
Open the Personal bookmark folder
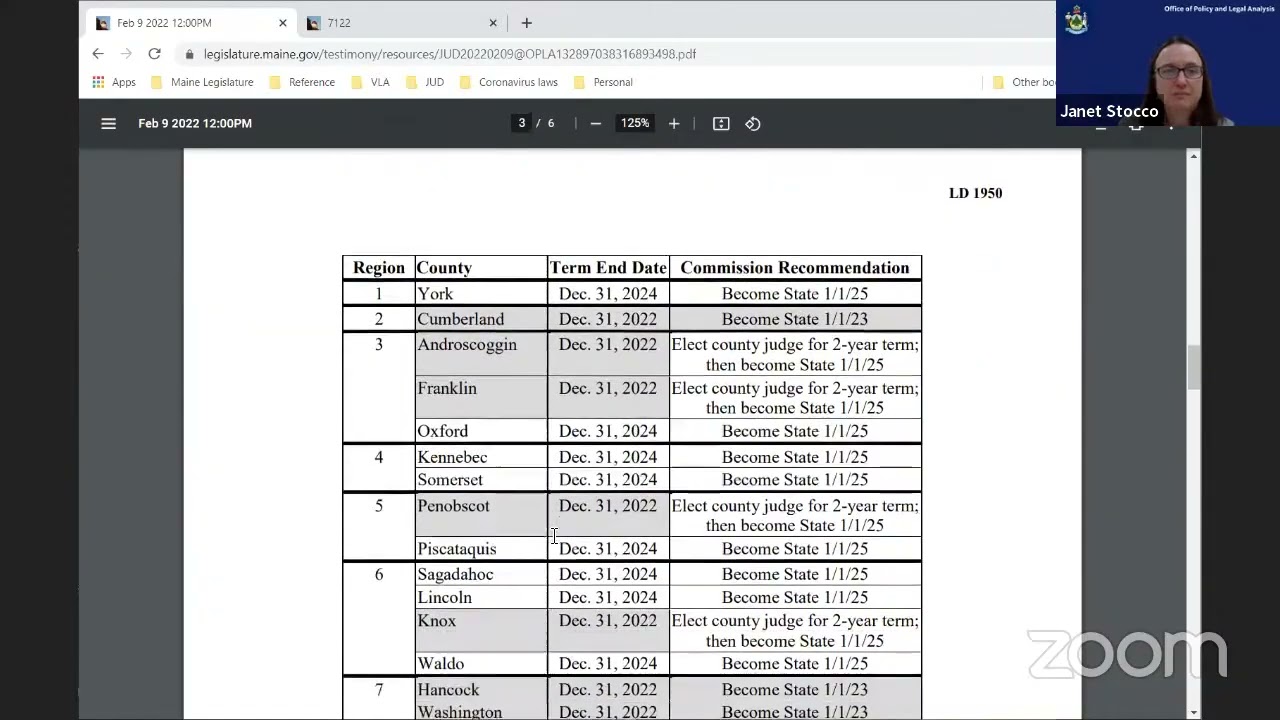(x=603, y=82)
